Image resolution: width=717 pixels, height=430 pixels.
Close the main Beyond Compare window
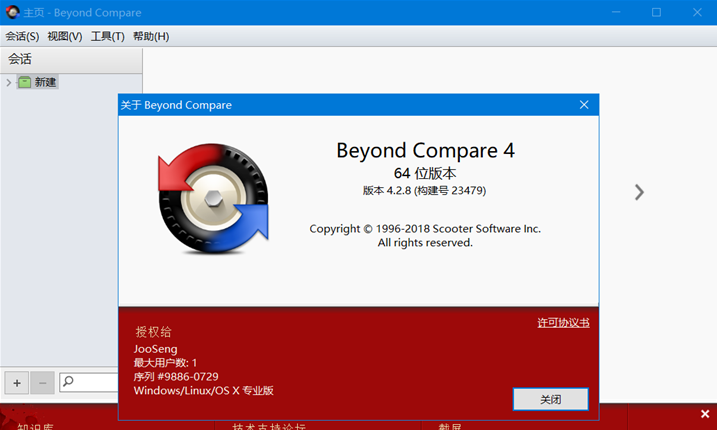click(x=697, y=12)
